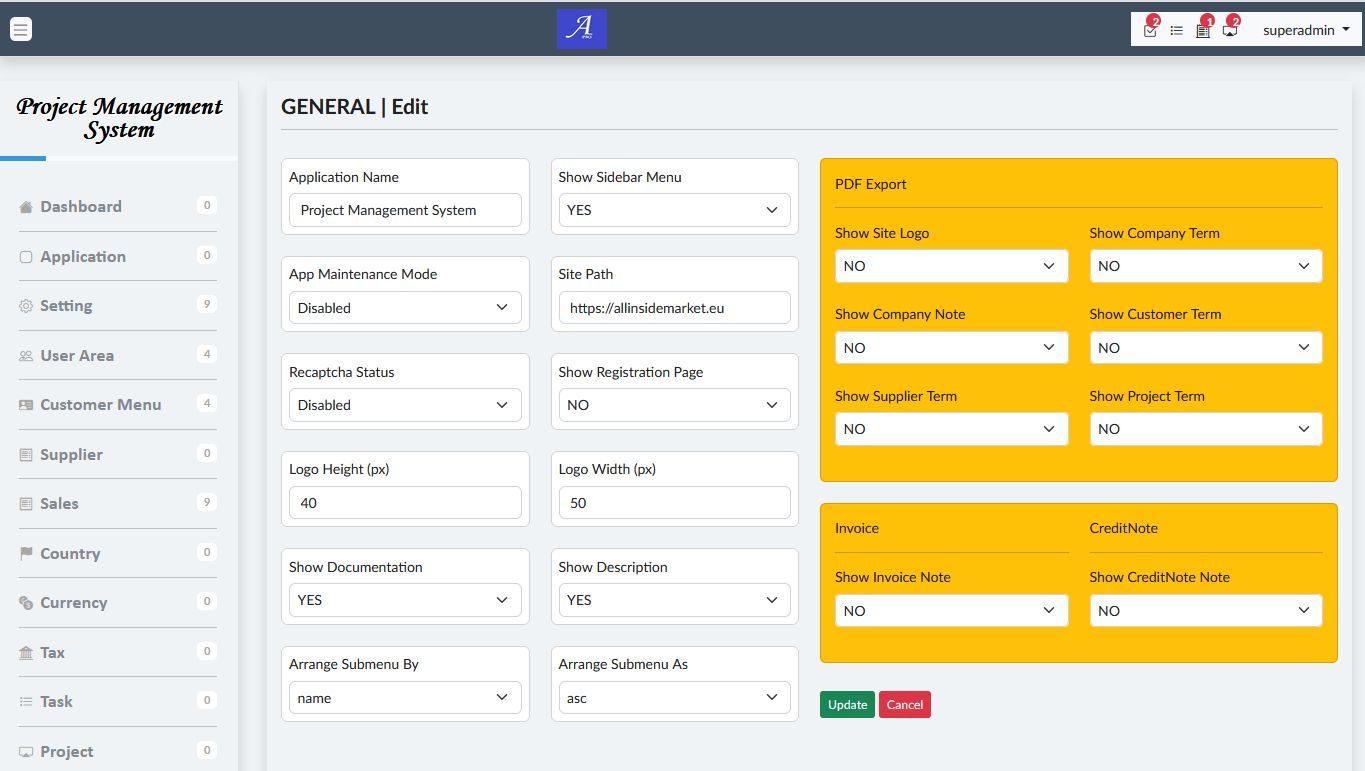The image size is (1365, 771).
Task: Open the Show Site Logo dropdown
Action: pos(952,266)
